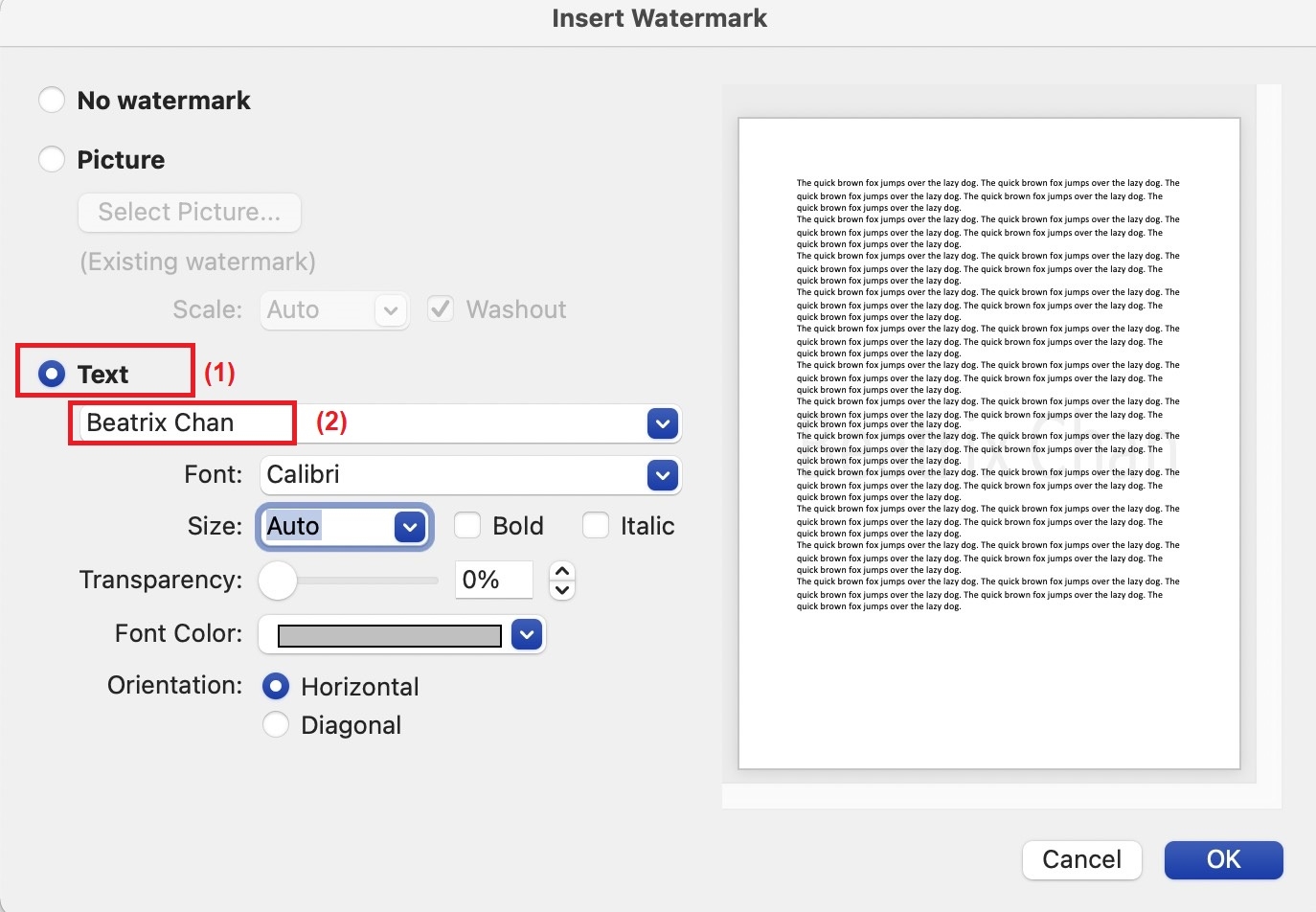Click the Transparency slider handle

point(277,581)
